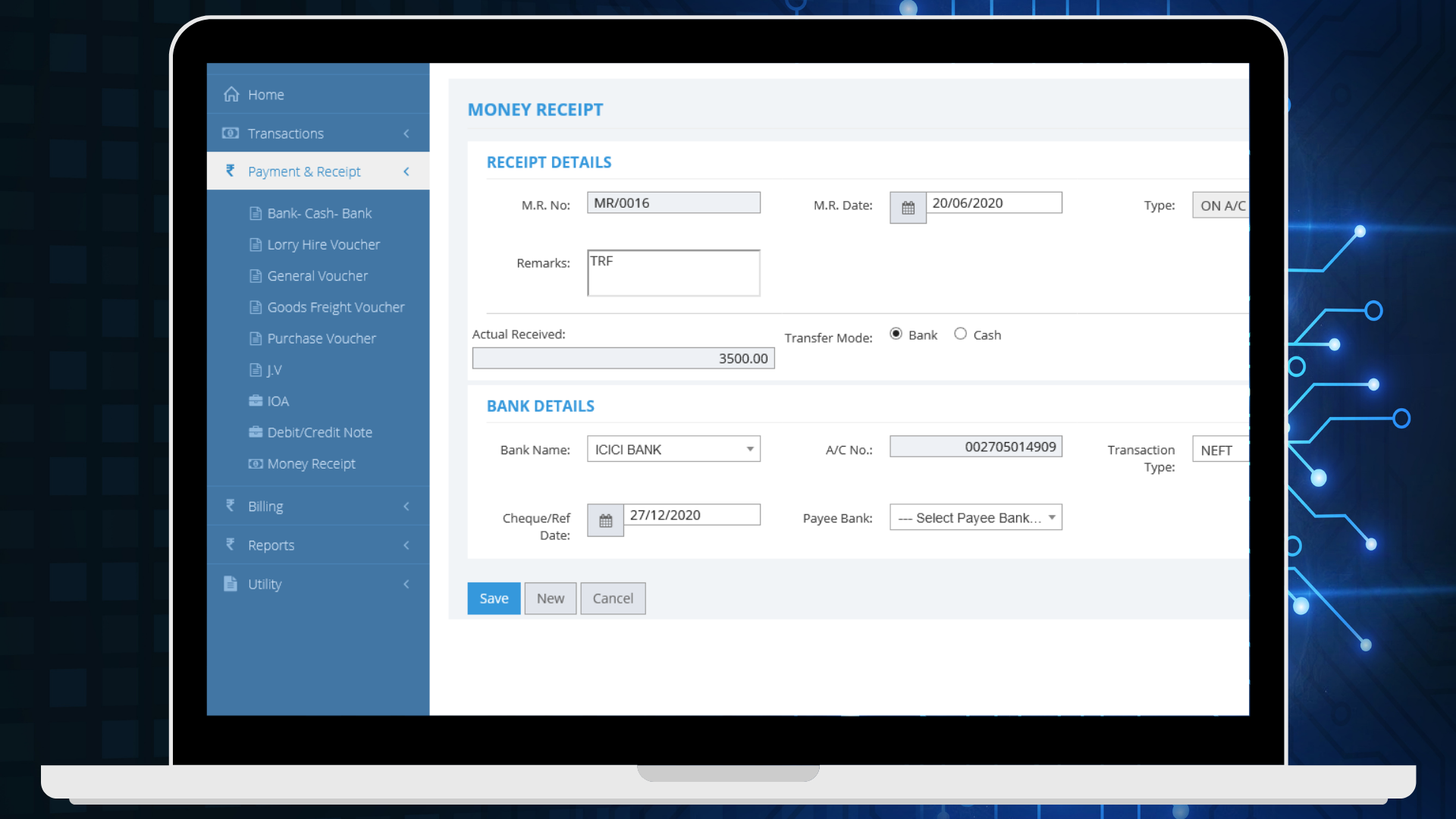
Task: Click the M.R. No field MR/0016
Action: click(x=673, y=202)
